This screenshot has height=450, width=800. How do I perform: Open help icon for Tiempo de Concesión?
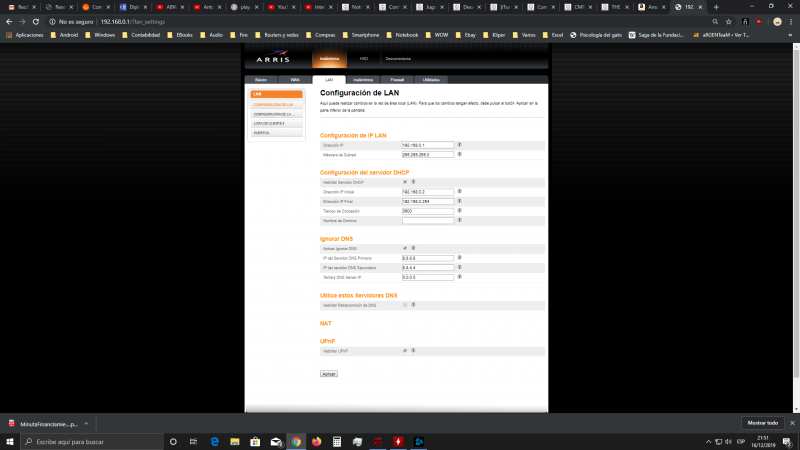(459, 211)
